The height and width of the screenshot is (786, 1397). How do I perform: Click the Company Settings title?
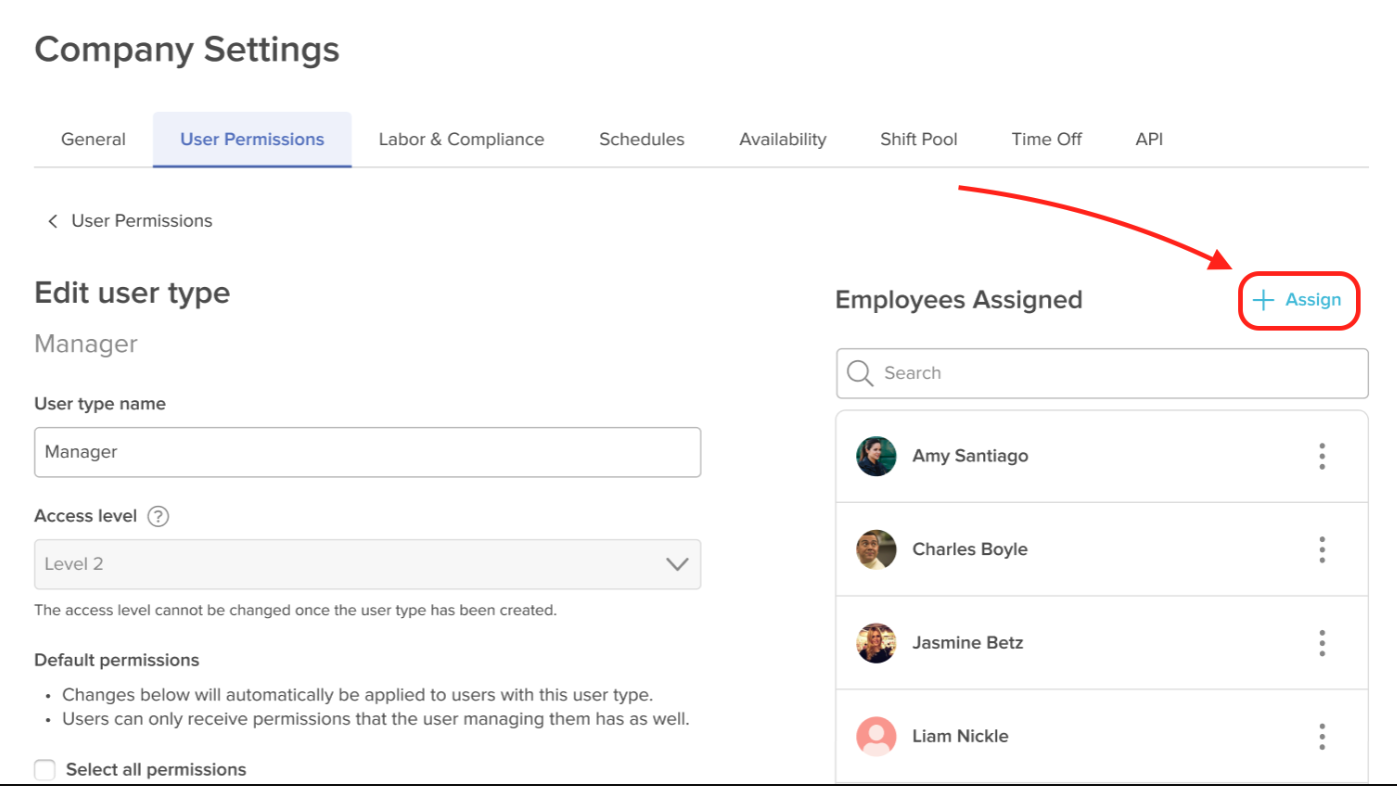(187, 50)
